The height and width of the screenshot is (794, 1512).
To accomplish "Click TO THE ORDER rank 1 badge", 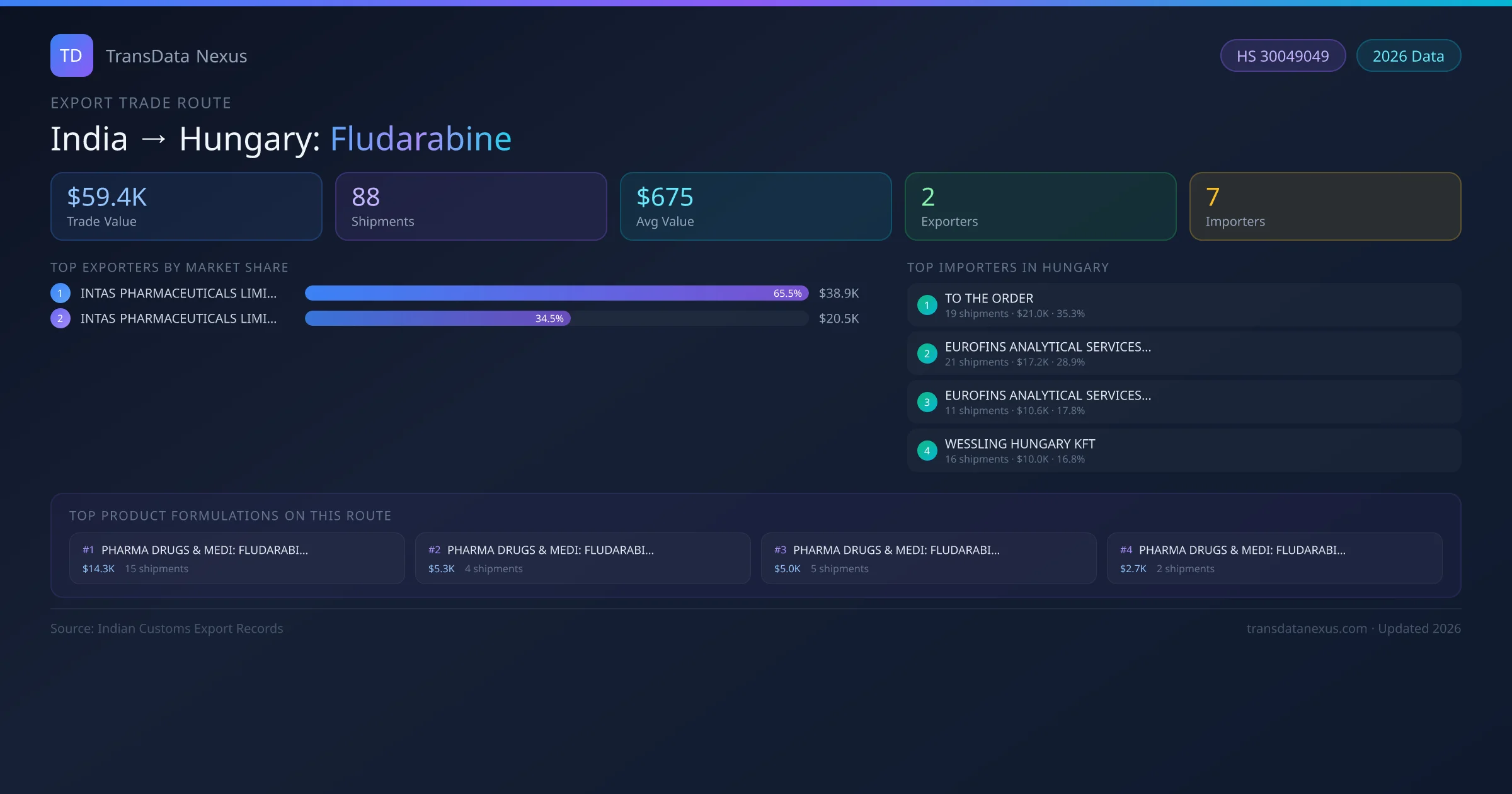I will [927, 305].
